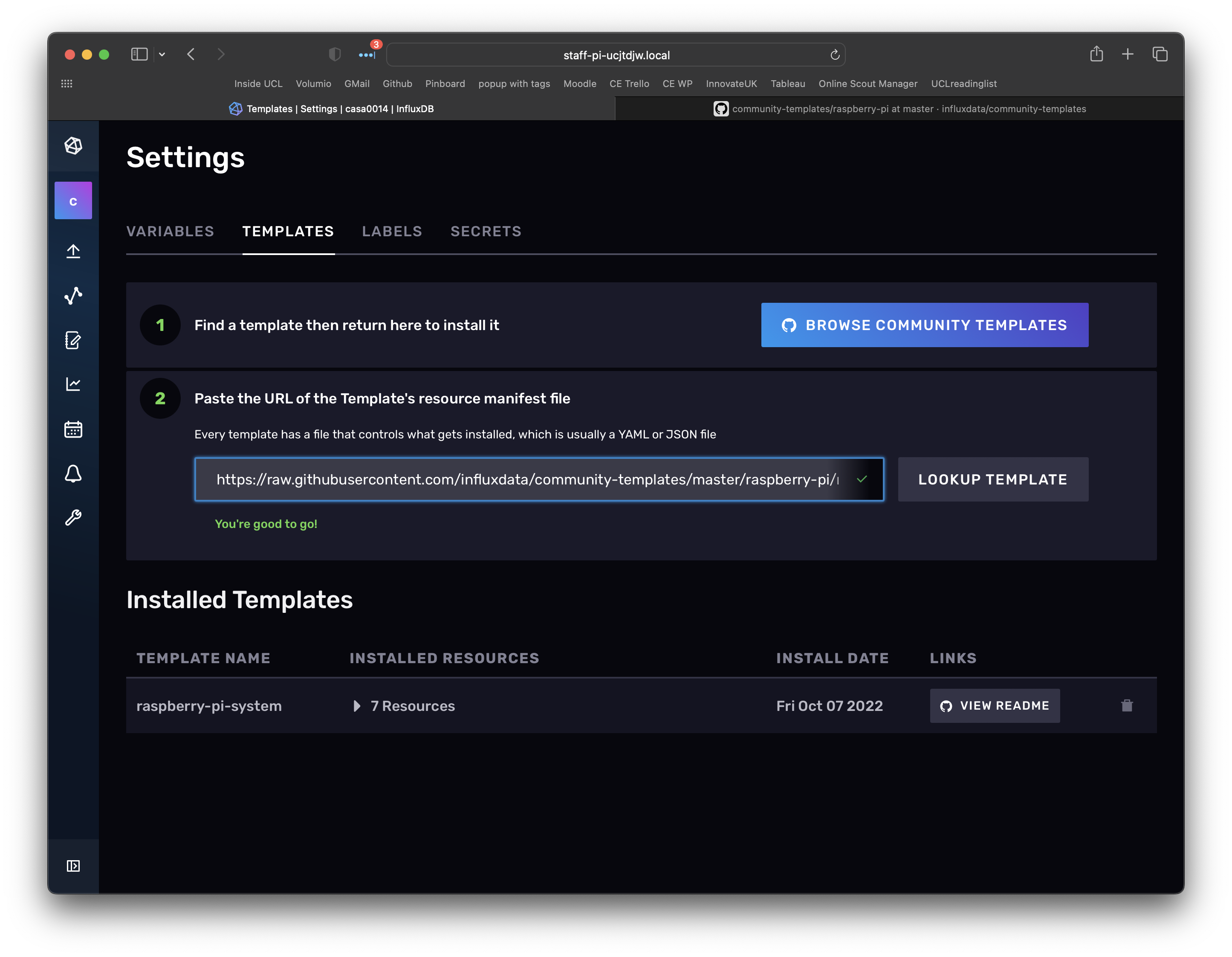Open the UCLreadinglist bookmark
Image resolution: width=1232 pixels, height=957 pixels.
[964, 84]
